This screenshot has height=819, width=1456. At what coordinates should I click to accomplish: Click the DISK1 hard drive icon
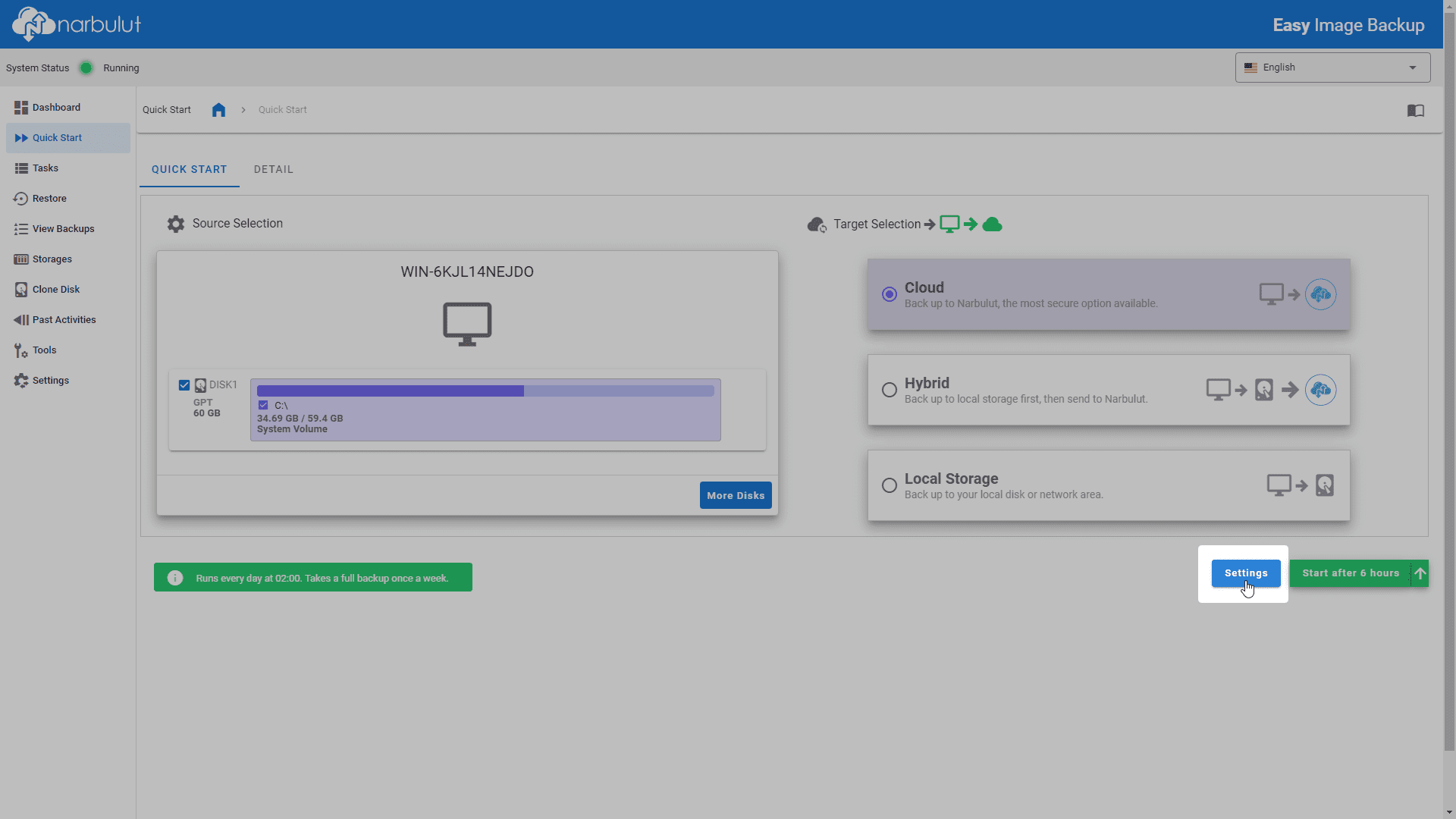pos(201,385)
